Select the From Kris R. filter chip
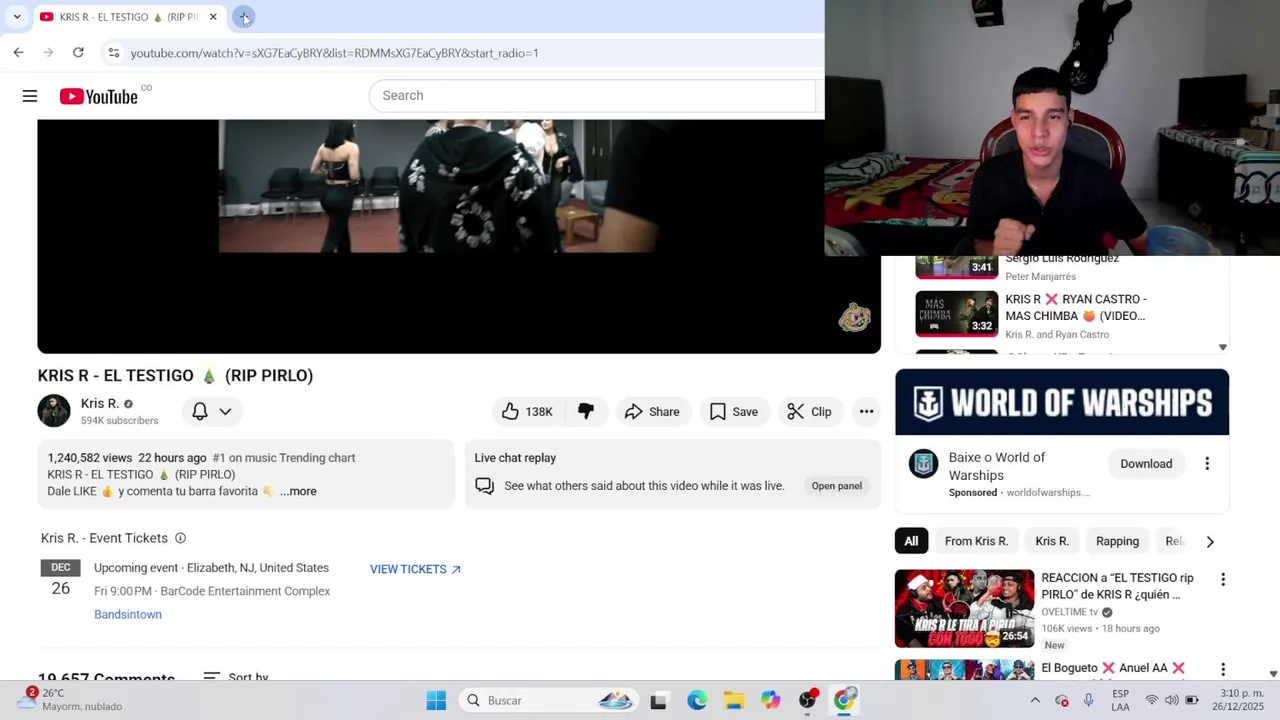 coord(976,541)
